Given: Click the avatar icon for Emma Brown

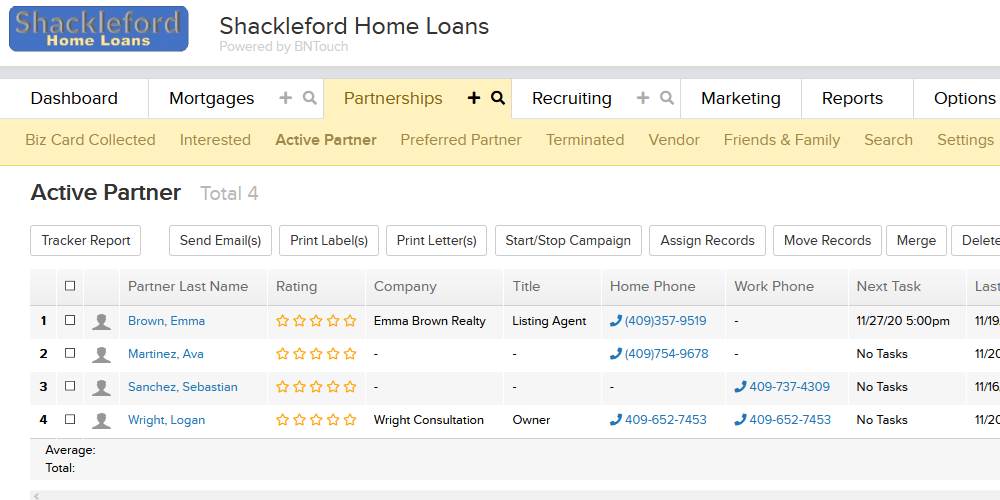Looking at the screenshot, I should click(x=101, y=321).
